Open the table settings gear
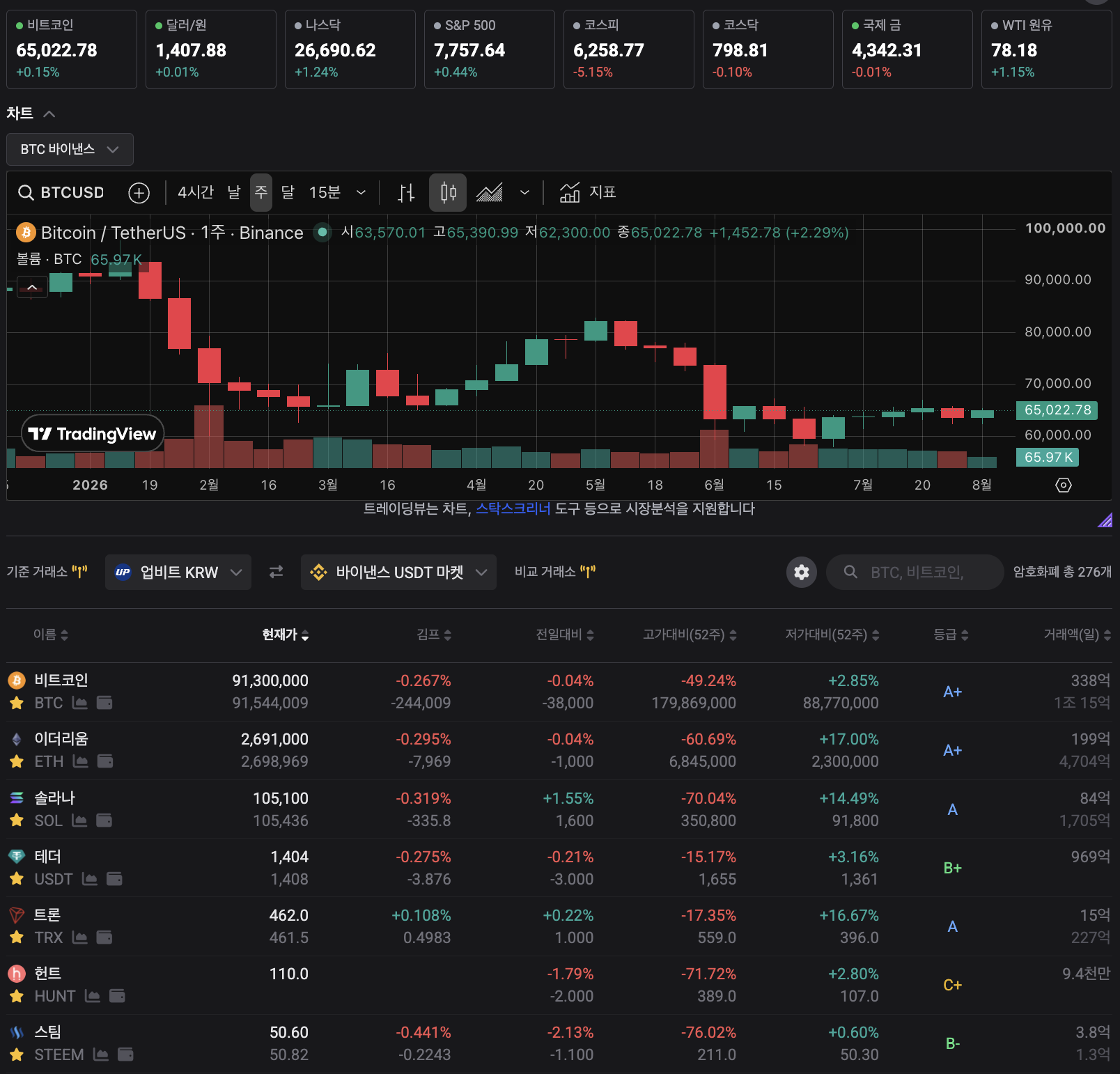Viewport: 1120px width, 1074px height. (802, 572)
